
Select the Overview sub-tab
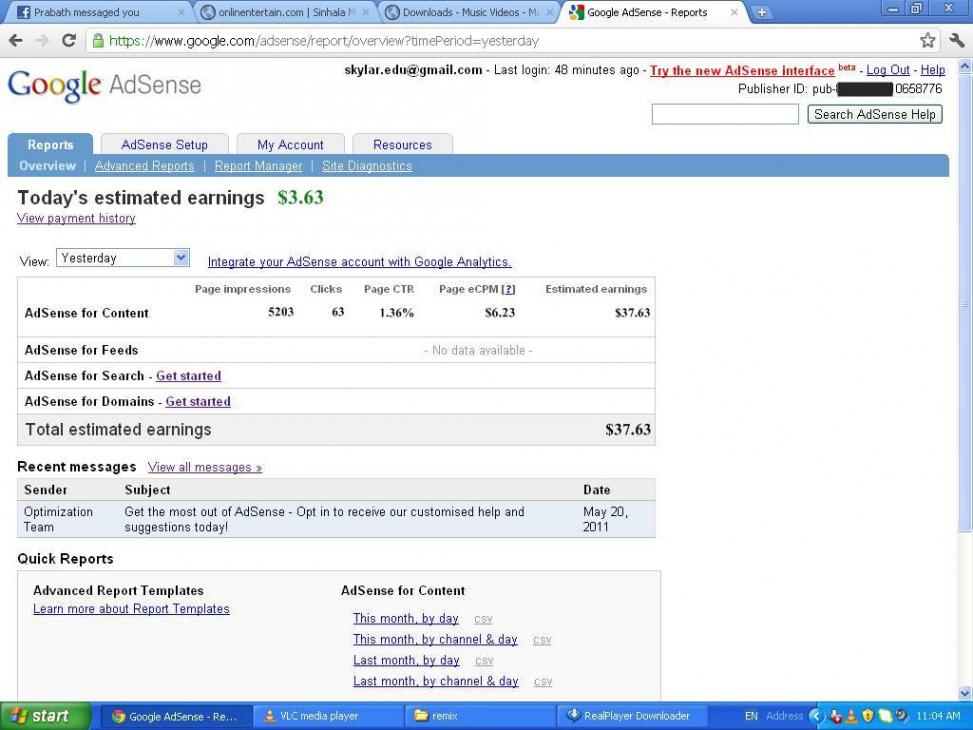click(47, 166)
